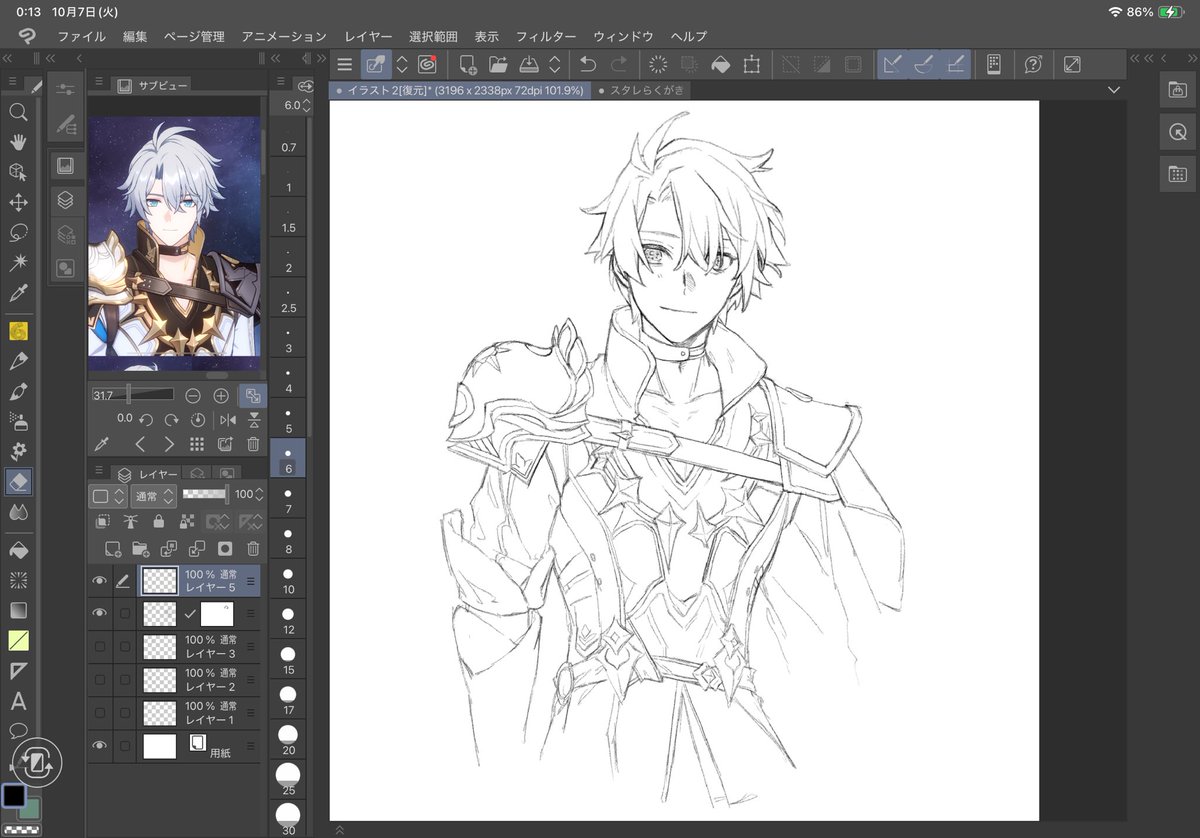Select the Eyedropper tool in toolbar
Screen dimensions: 1200x838
point(18,293)
